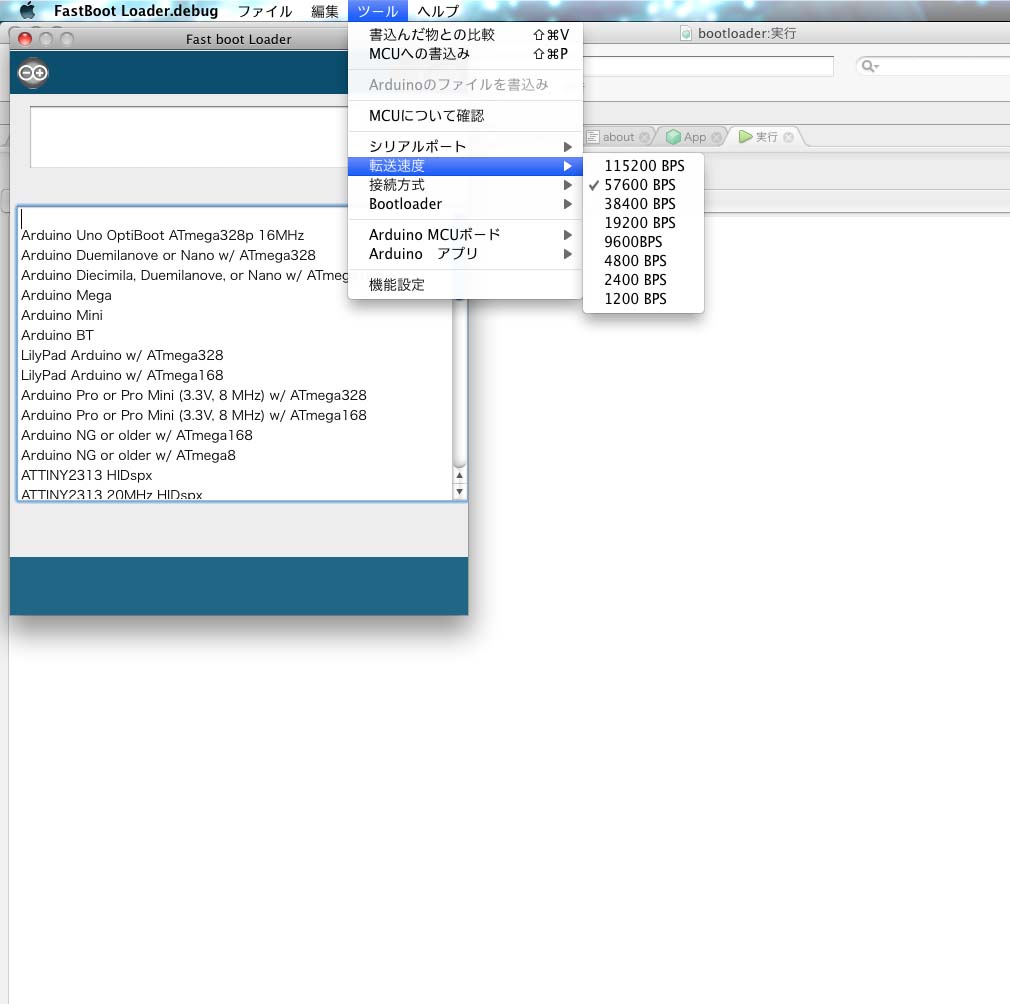Open 機能設定 from the Tools menu

(x=465, y=285)
